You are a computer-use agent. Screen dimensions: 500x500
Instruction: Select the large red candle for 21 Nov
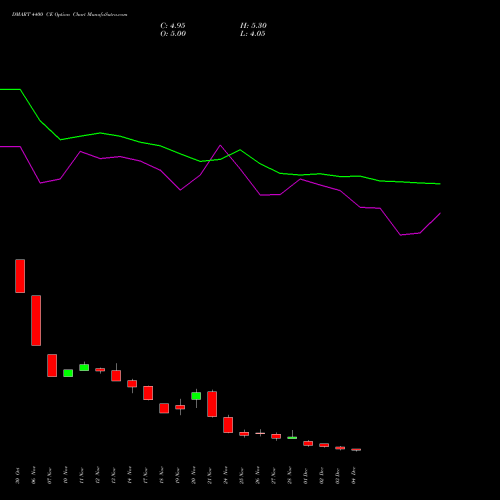[x=212, y=404]
